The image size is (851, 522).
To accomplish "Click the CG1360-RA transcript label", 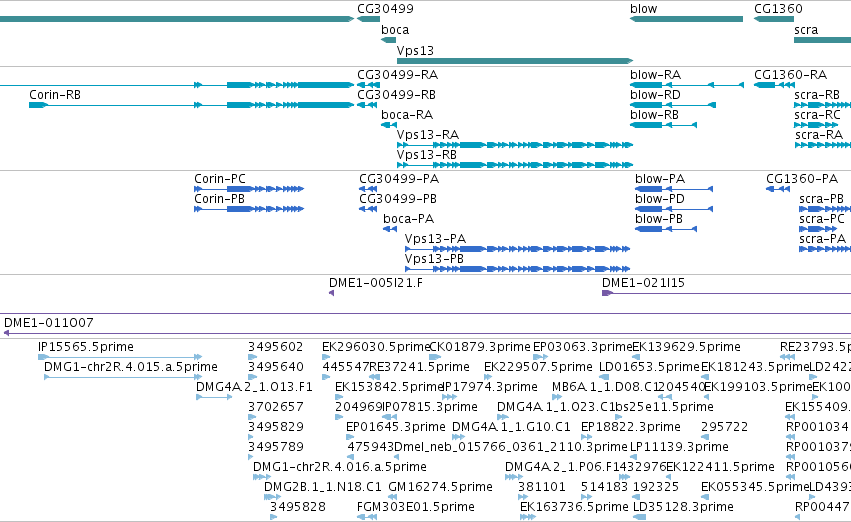I will 790,75.
